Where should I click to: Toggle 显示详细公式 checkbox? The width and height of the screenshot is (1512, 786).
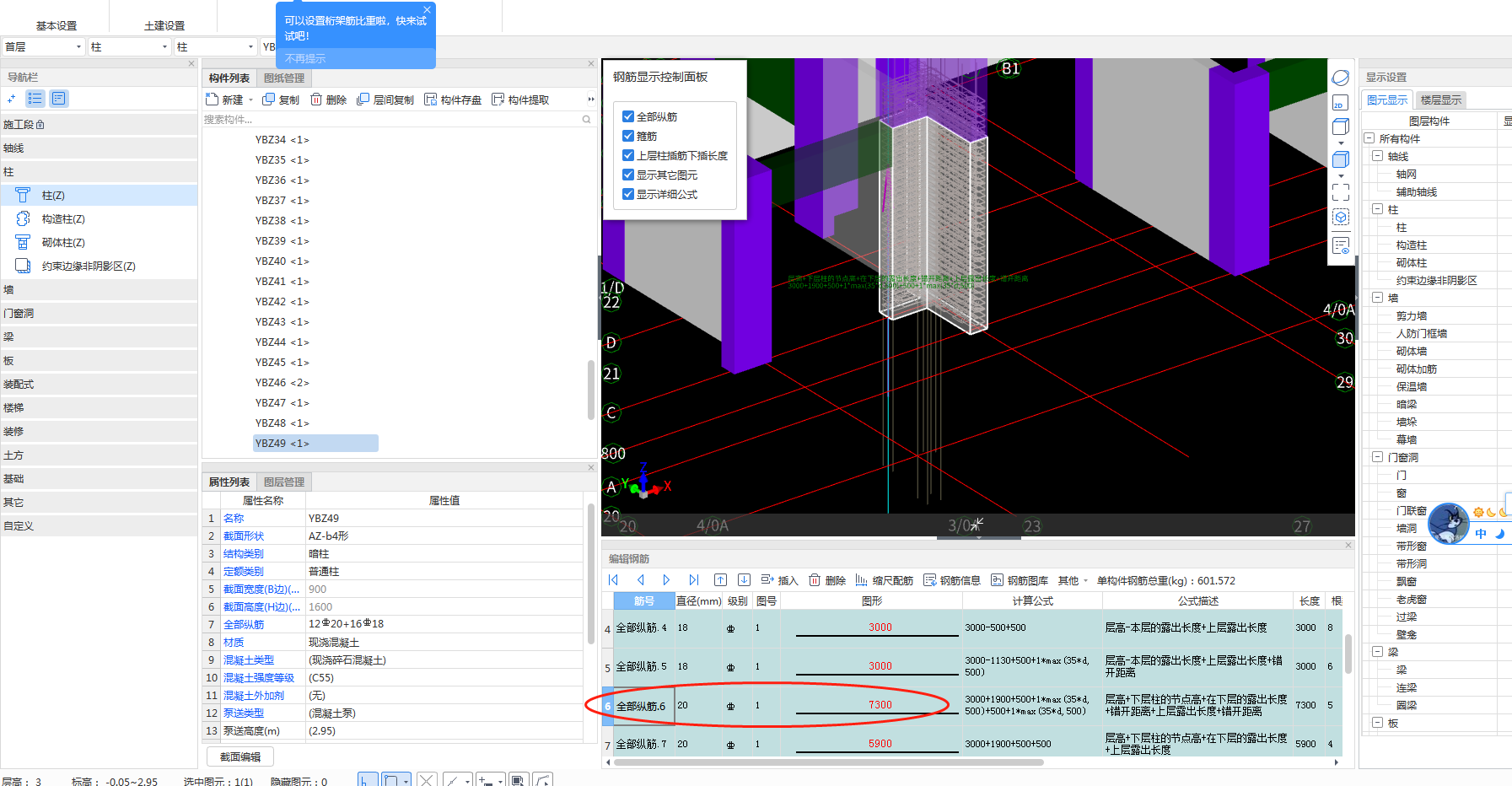628,194
